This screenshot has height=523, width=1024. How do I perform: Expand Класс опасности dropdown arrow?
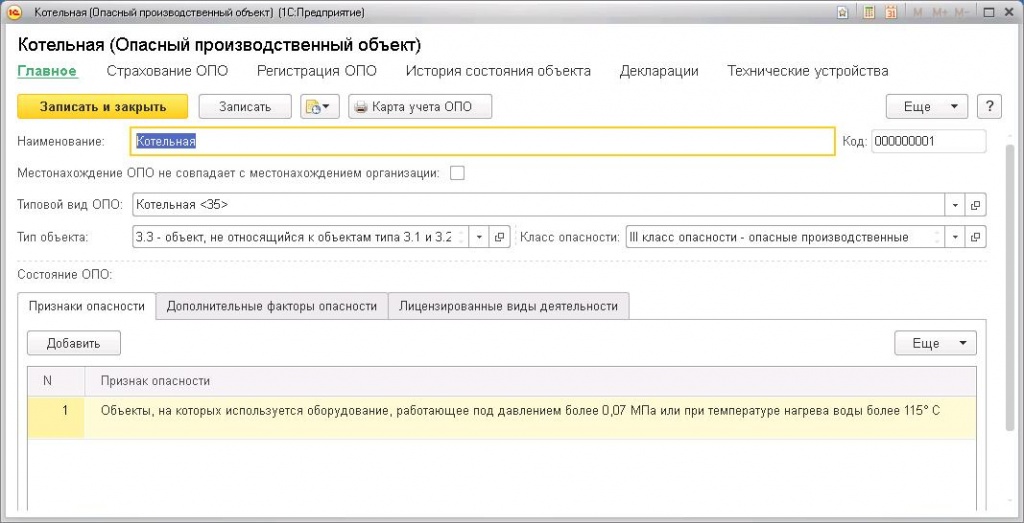[955, 238]
